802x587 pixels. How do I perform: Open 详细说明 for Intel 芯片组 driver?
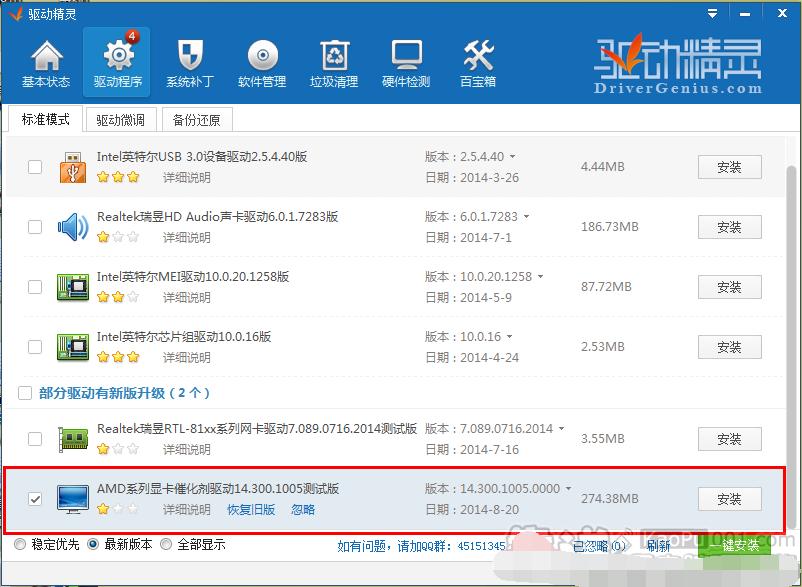point(187,357)
